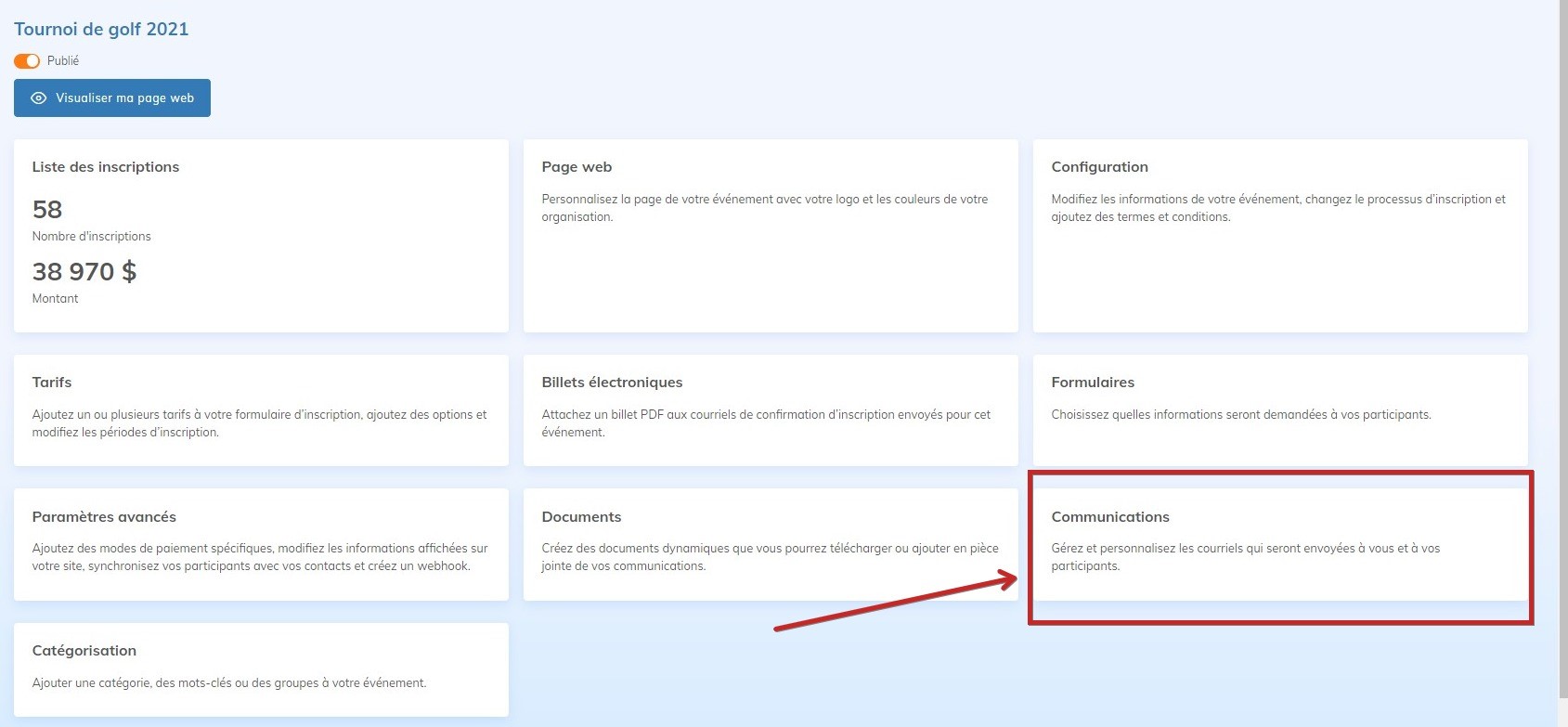
Task: Open the Liste des inscriptions card
Action: (x=261, y=236)
